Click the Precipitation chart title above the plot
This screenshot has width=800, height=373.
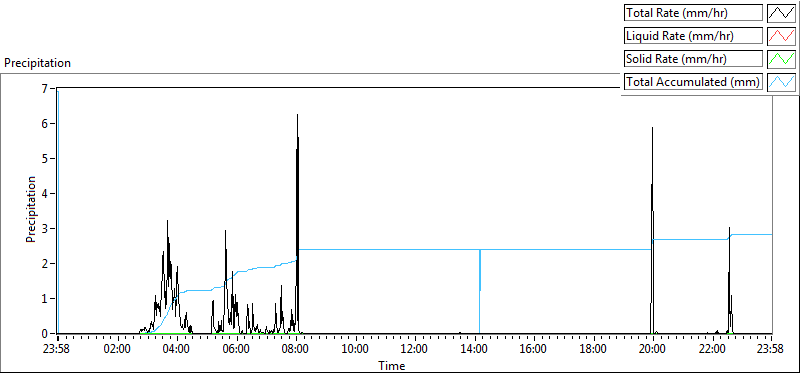pyautogui.click(x=37, y=63)
